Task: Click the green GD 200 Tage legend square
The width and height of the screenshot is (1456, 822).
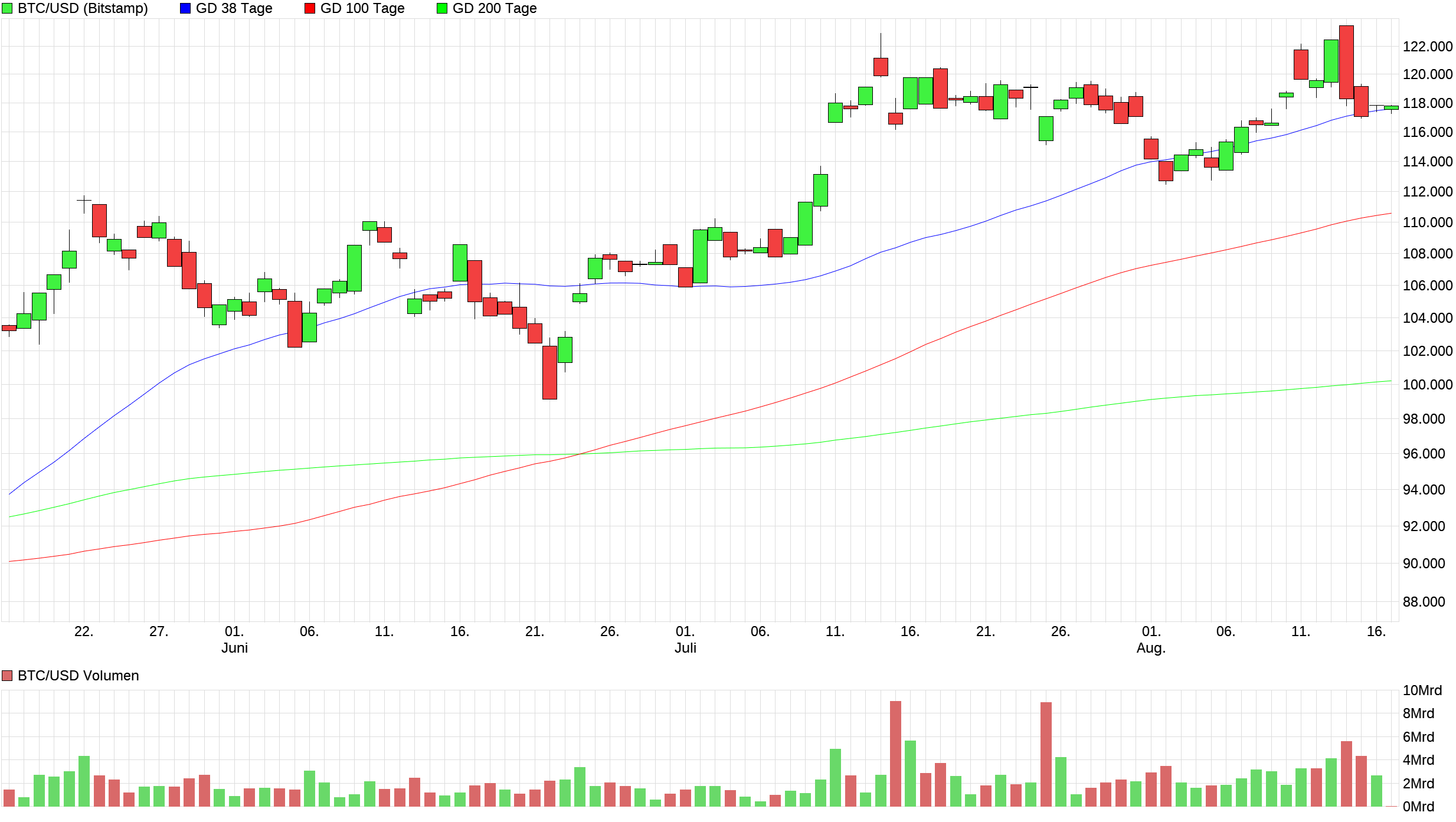Action: click(442, 8)
